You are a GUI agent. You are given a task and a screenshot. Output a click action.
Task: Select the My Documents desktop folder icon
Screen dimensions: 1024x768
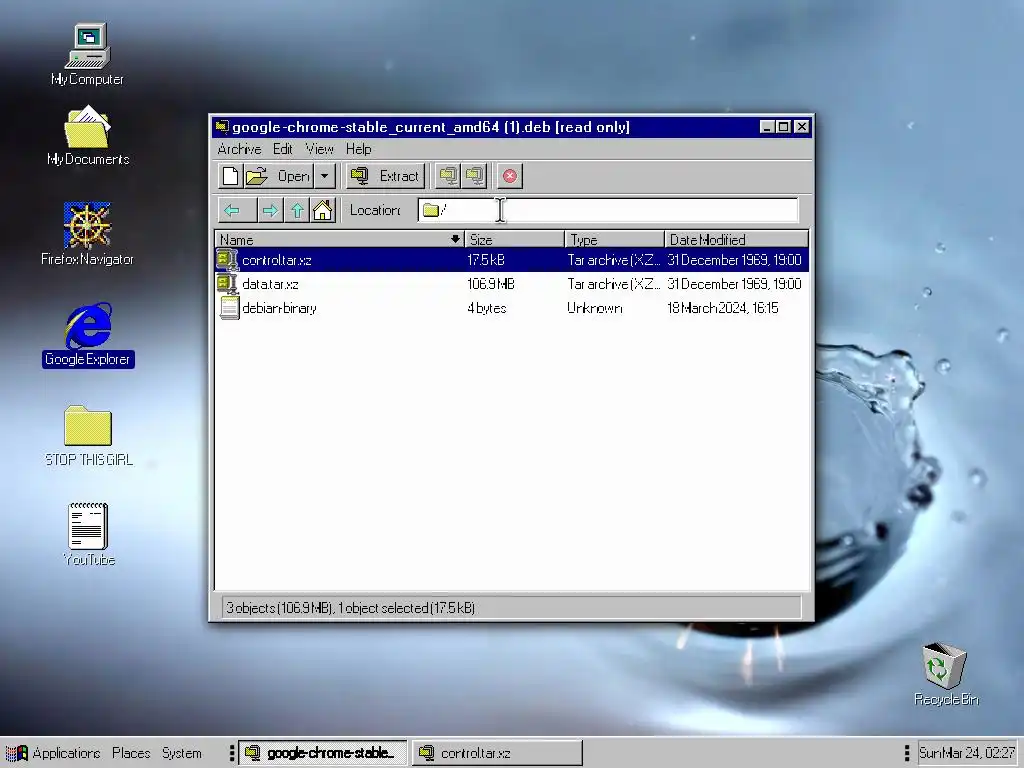(x=88, y=136)
